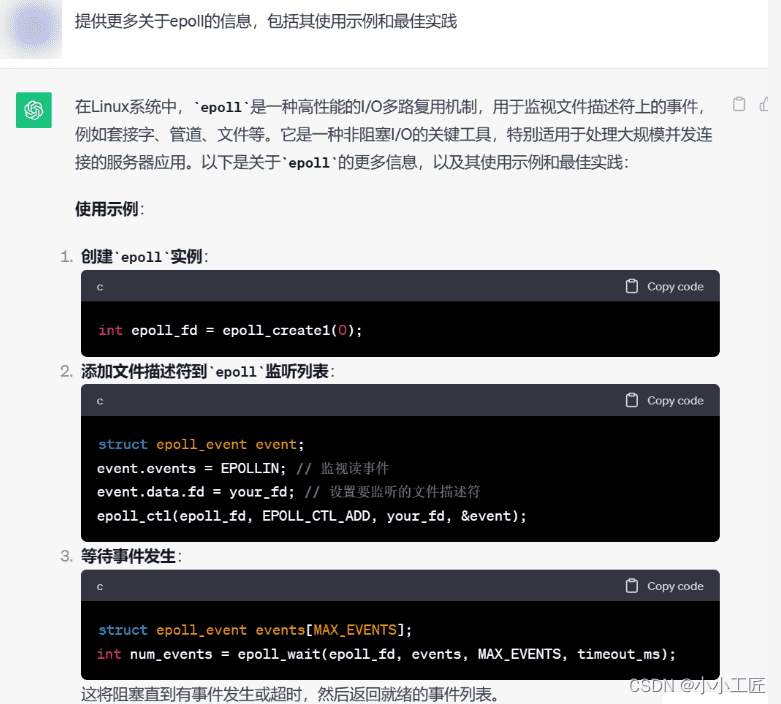Click the 'int num_events = epoll_wait' code line
Screen dimensions: 781x704
387,654
